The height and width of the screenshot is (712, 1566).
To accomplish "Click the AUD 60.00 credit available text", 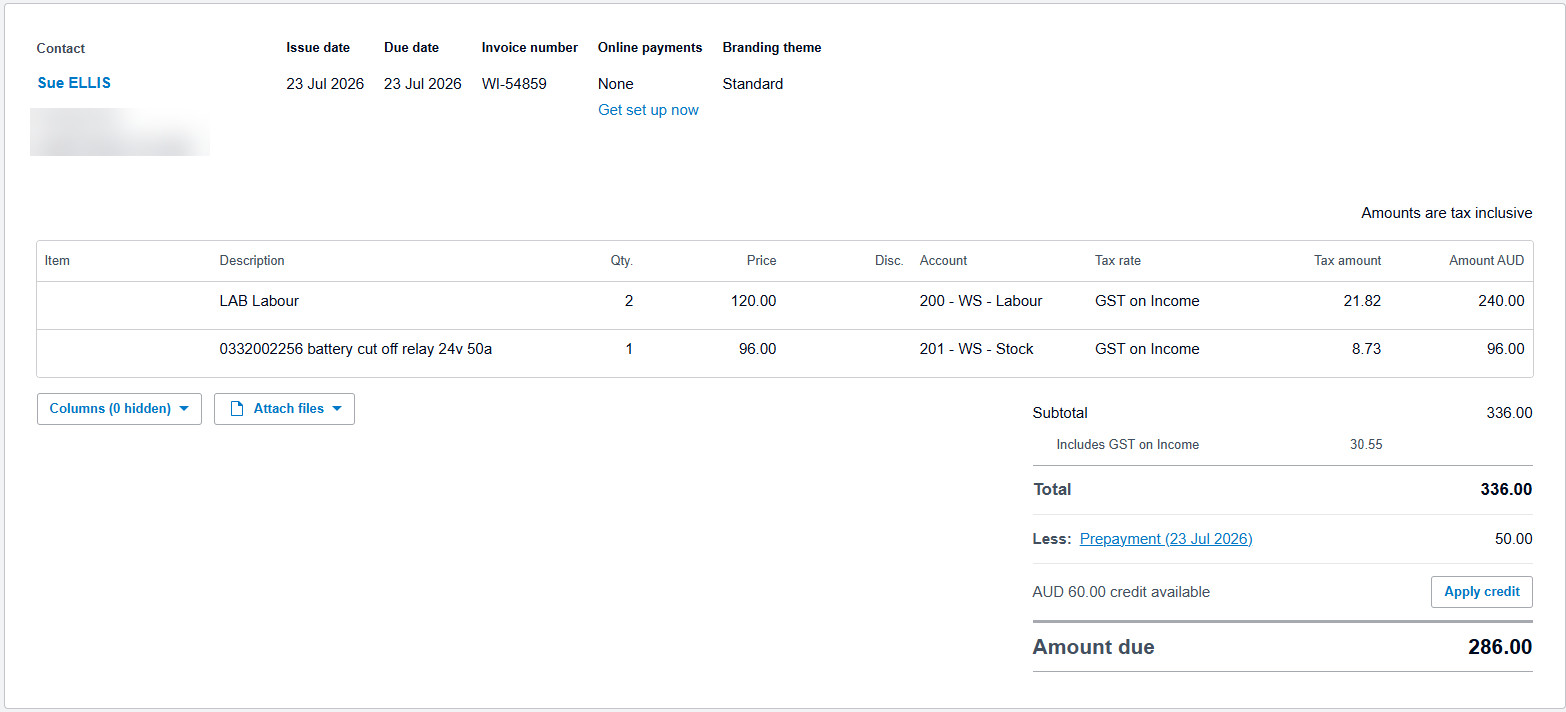I will [1121, 592].
